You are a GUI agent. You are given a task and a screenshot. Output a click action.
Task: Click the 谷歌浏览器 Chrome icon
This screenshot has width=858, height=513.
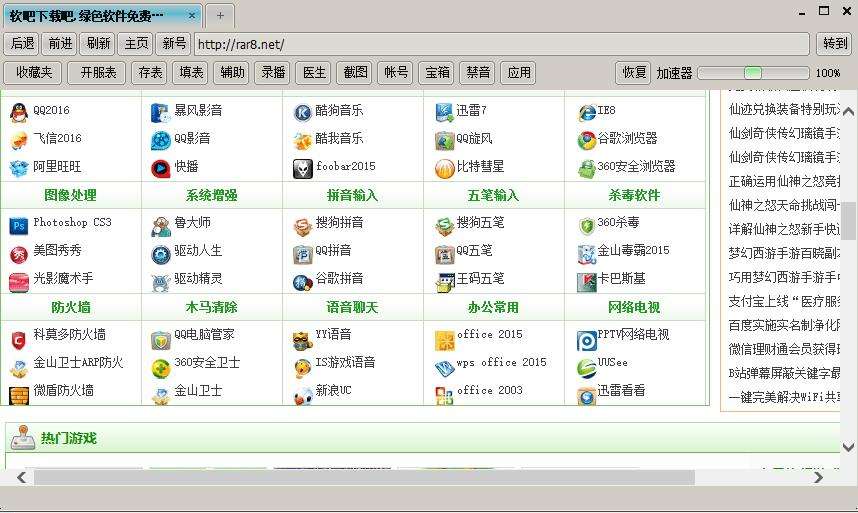[x=587, y=141]
